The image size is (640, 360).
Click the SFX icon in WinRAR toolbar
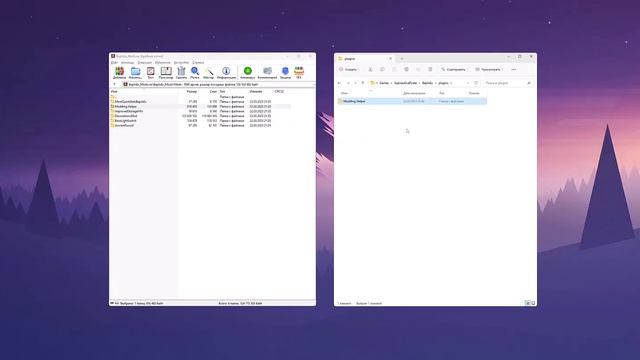[299, 73]
